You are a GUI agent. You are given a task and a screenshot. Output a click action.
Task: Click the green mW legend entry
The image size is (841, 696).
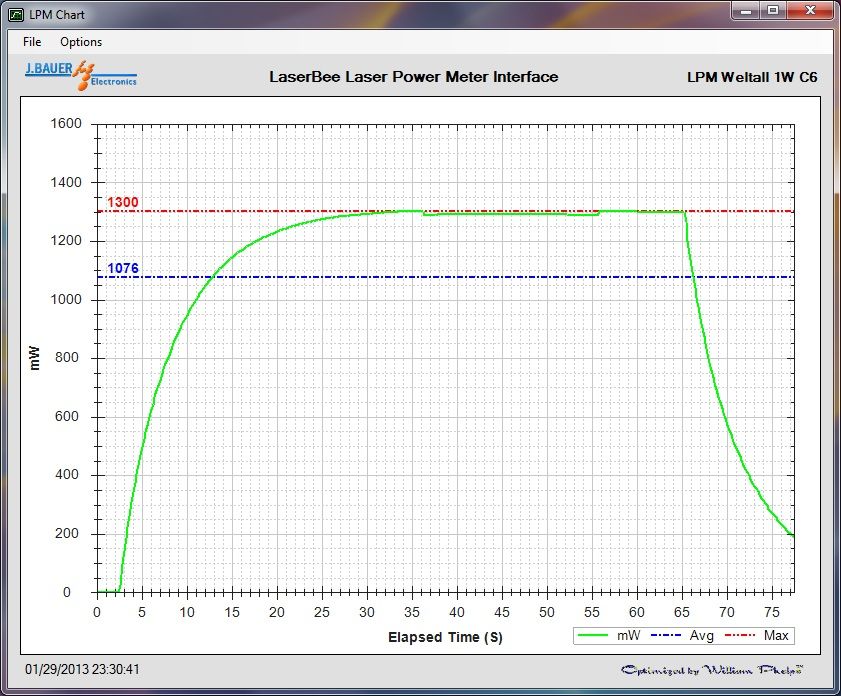click(x=609, y=635)
